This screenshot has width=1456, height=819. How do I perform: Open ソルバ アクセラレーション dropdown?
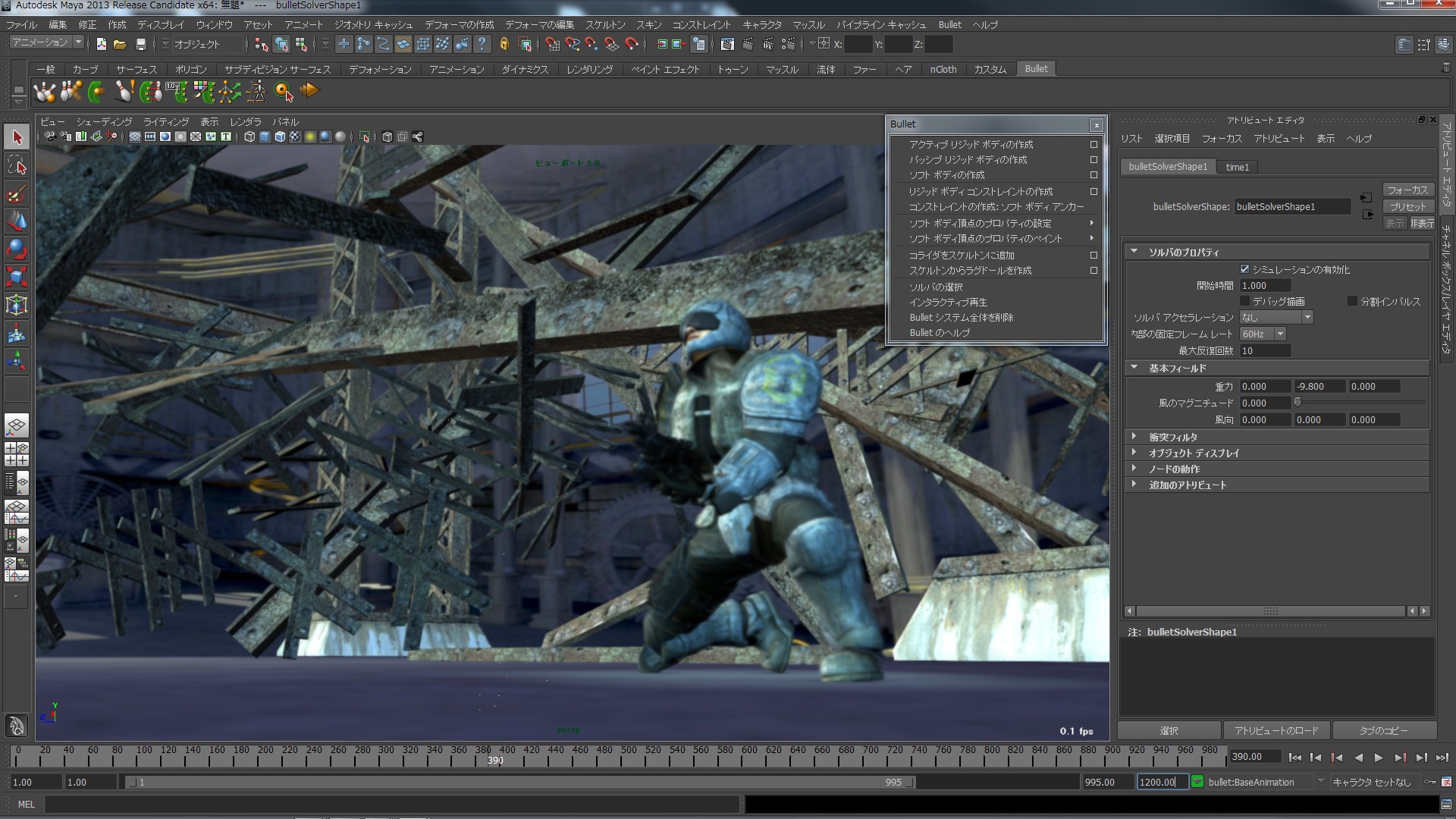(x=1276, y=318)
